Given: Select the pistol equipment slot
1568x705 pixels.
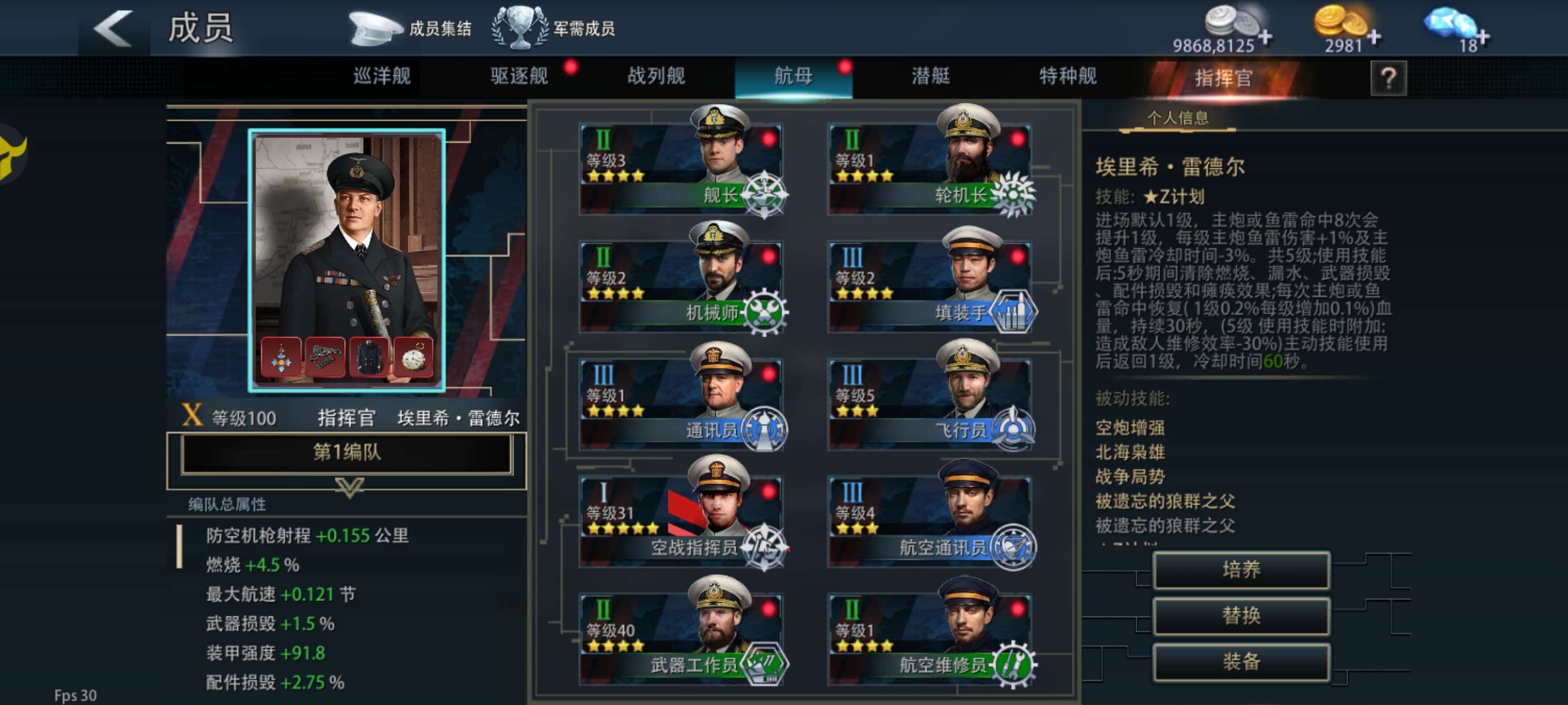Looking at the screenshot, I should tap(325, 357).
